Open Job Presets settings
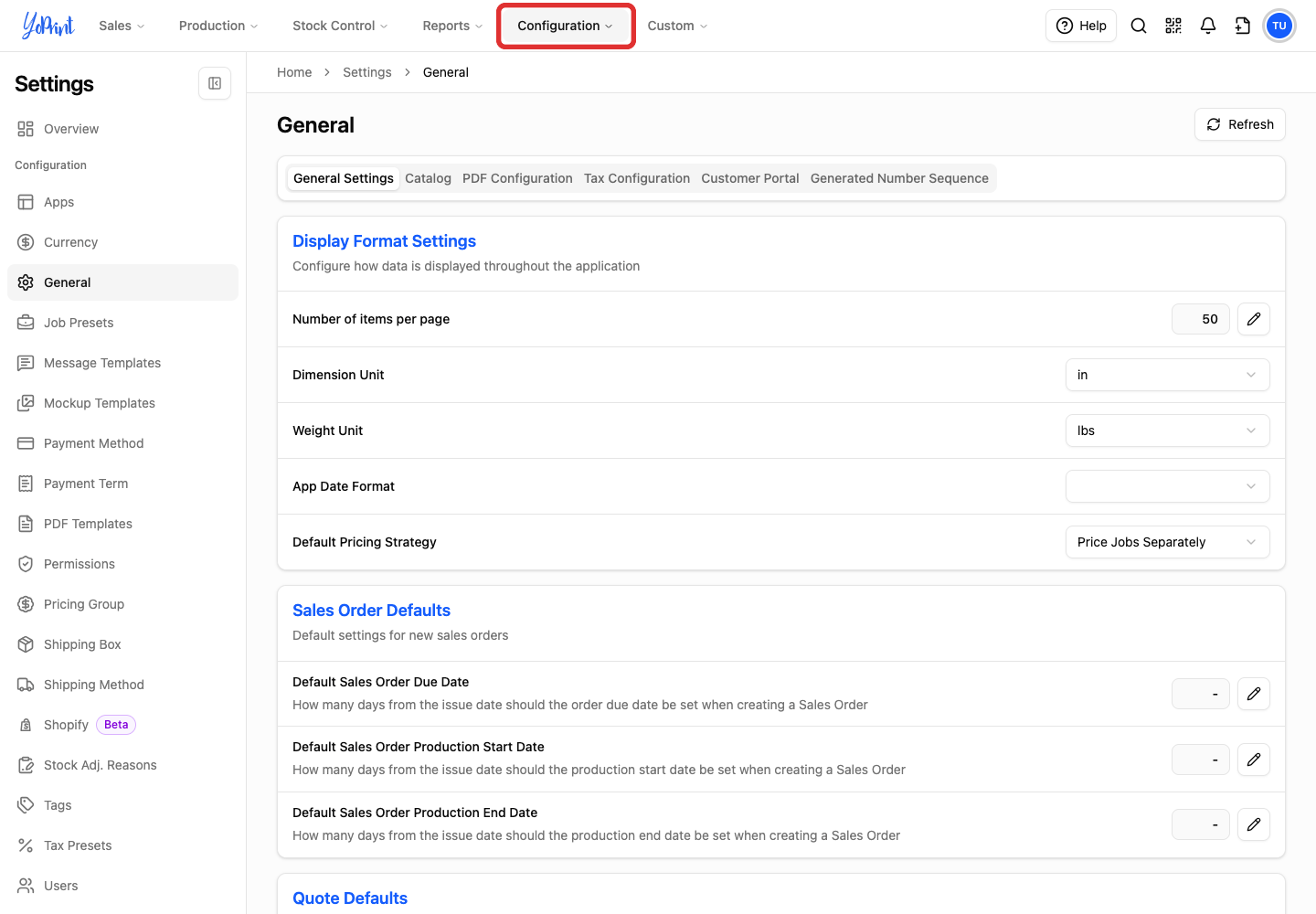 coord(122,323)
